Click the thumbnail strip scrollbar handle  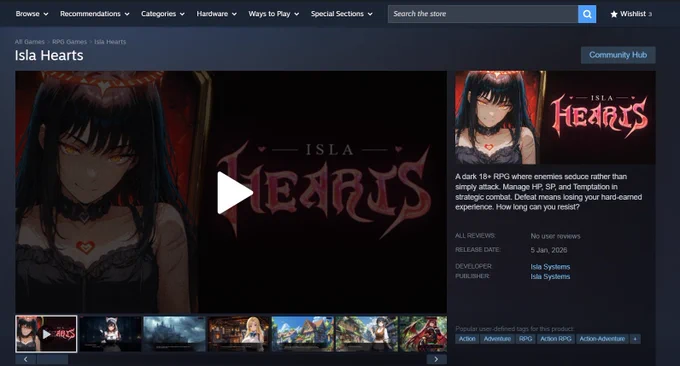(x=52, y=359)
